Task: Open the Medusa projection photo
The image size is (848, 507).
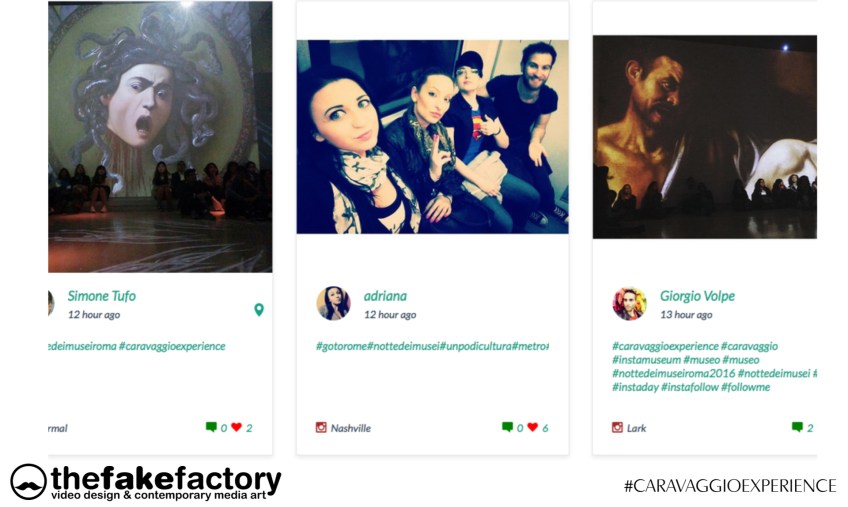Action: pyautogui.click(x=160, y=137)
